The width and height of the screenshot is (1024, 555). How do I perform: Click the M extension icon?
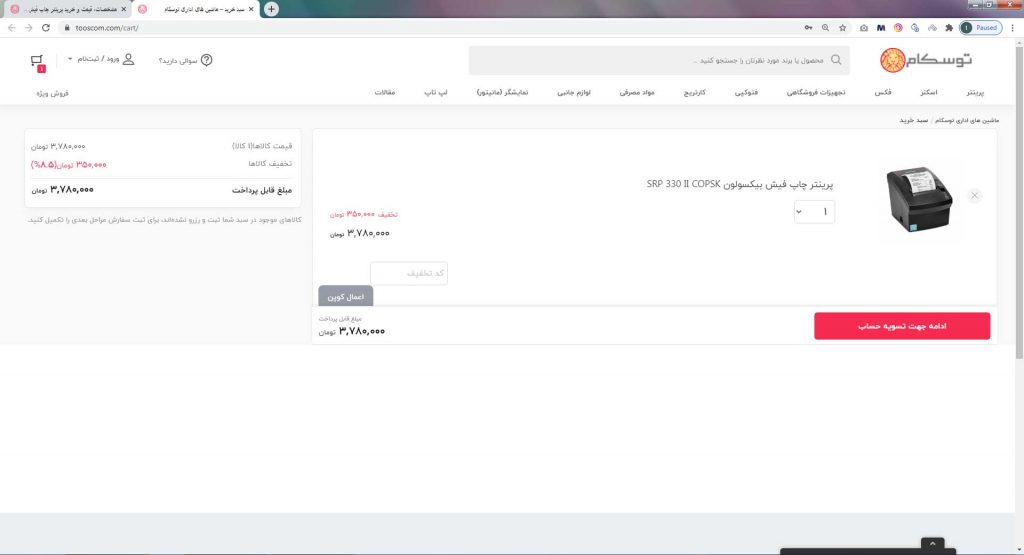pyautogui.click(x=881, y=27)
